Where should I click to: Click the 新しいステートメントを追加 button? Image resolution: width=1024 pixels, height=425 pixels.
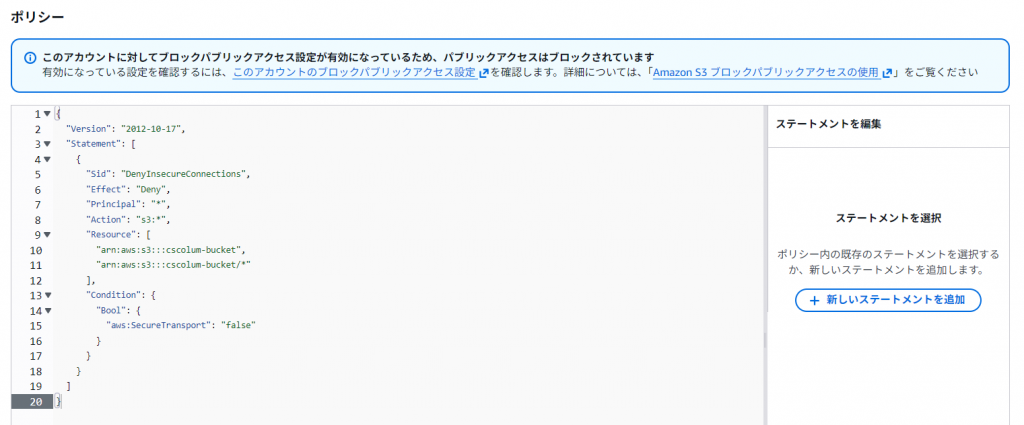click(888, 300)
